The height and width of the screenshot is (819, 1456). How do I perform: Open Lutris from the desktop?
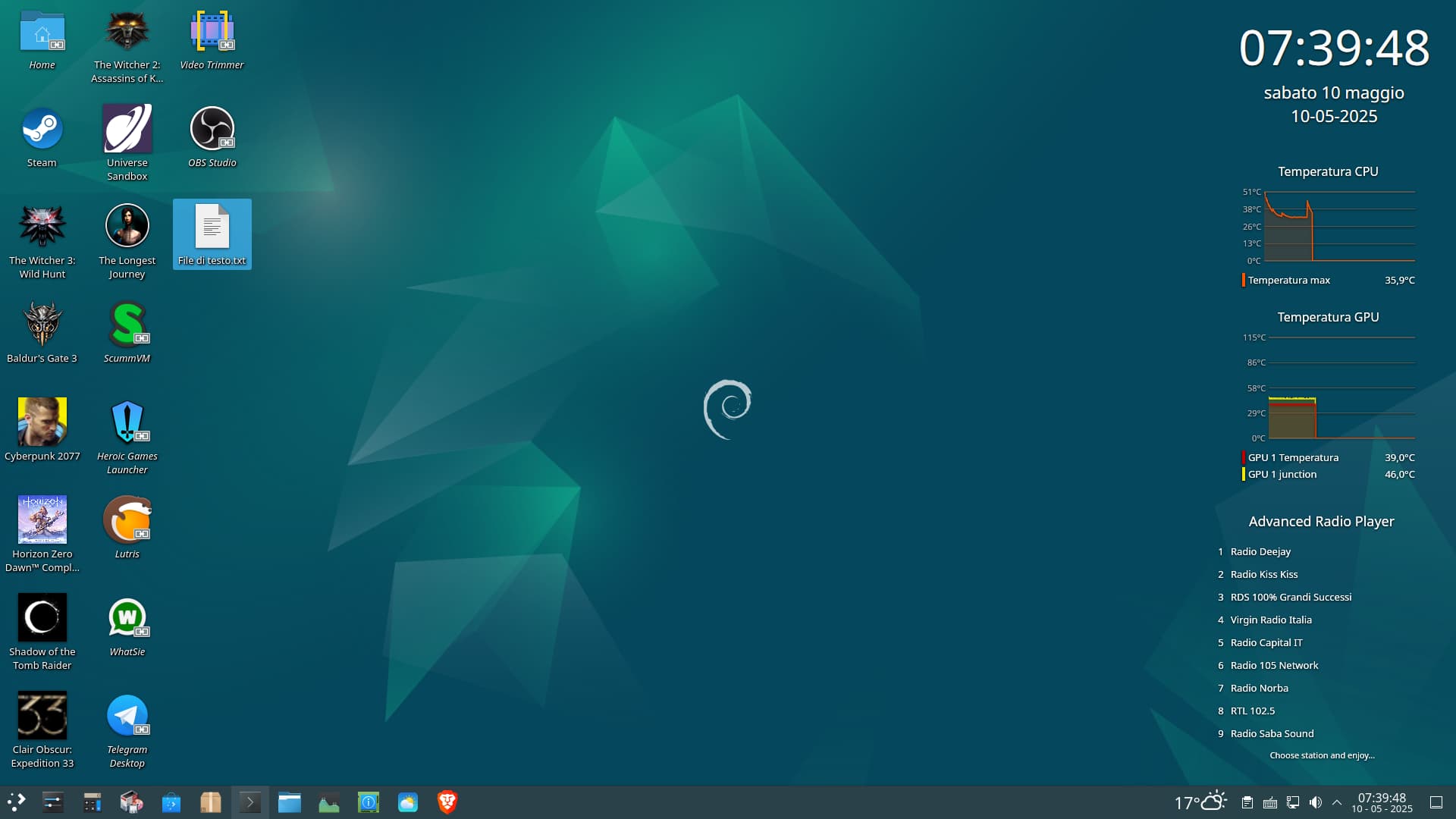(127, 529)
